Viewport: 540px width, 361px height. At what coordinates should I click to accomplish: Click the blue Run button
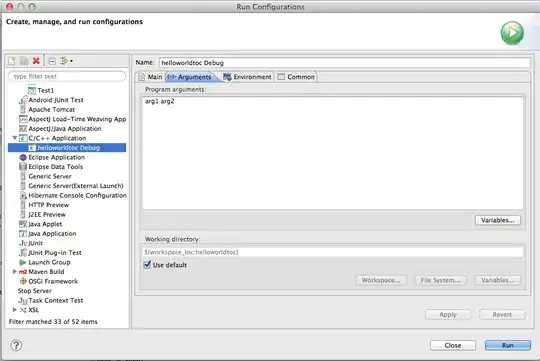508,345
